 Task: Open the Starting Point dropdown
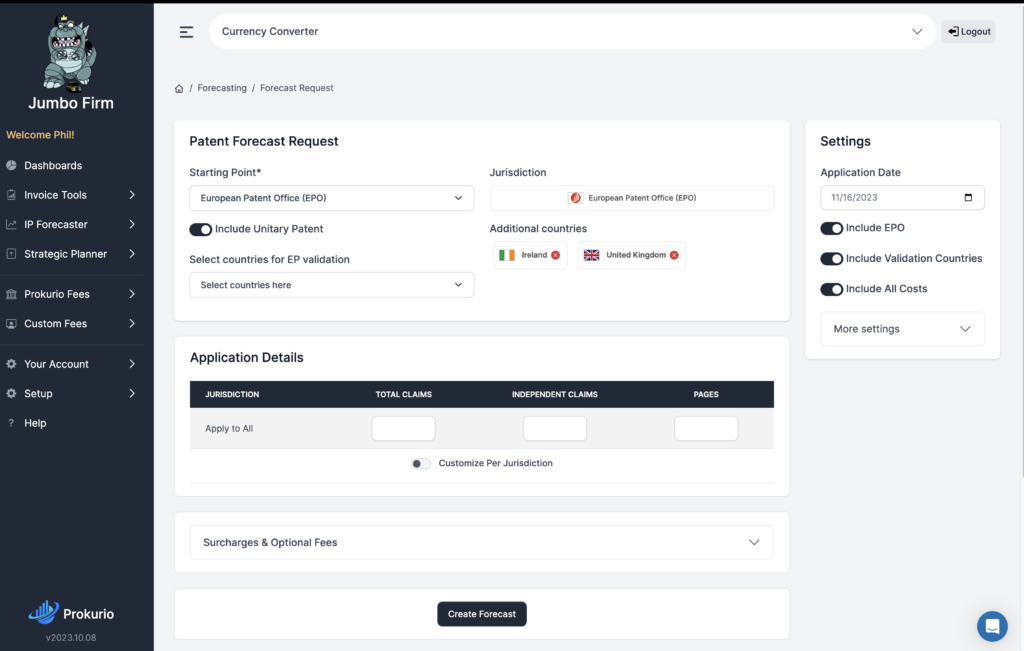tap(332, 198)
